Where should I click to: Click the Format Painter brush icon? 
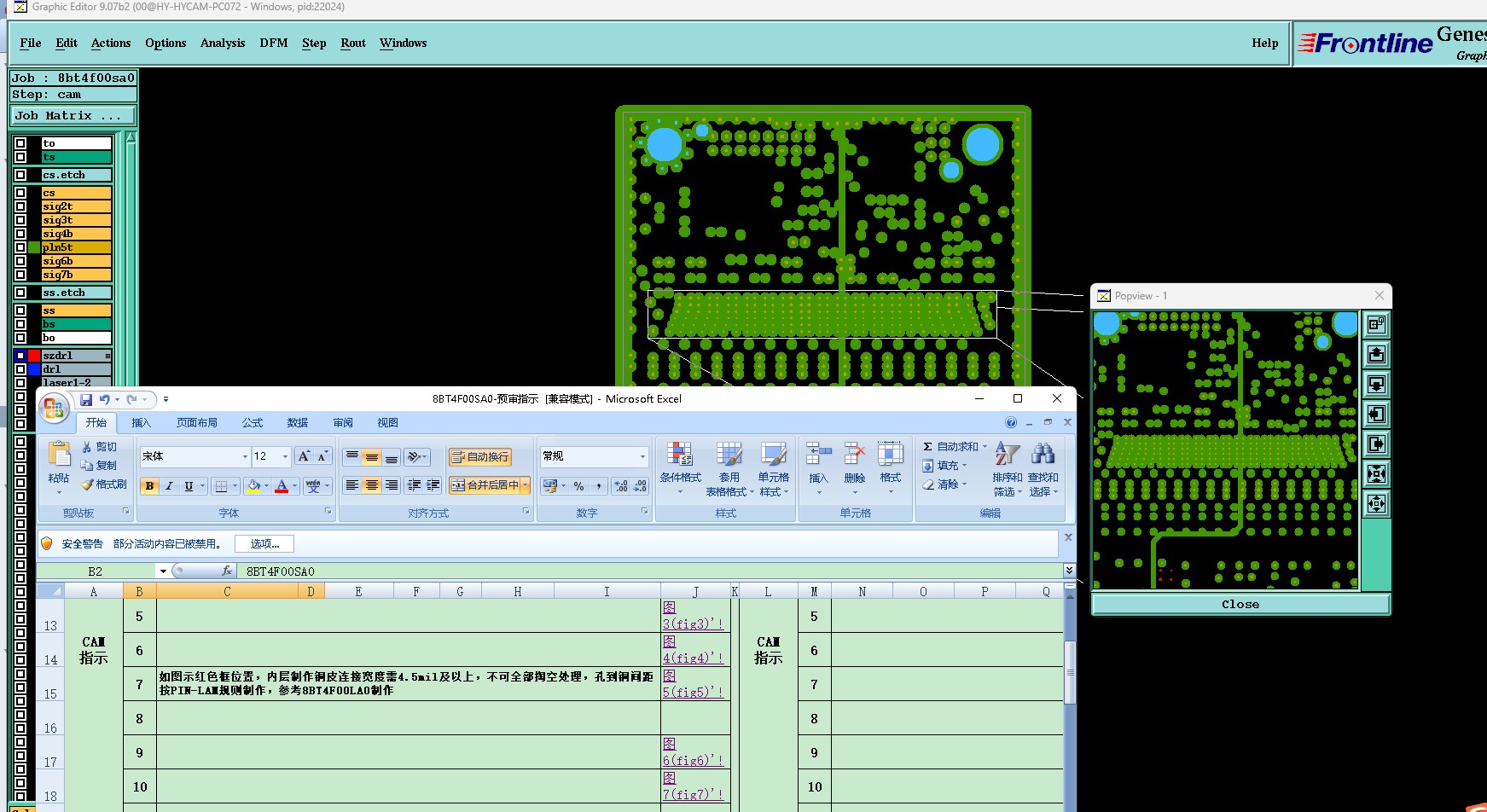(x=87, y=484)
